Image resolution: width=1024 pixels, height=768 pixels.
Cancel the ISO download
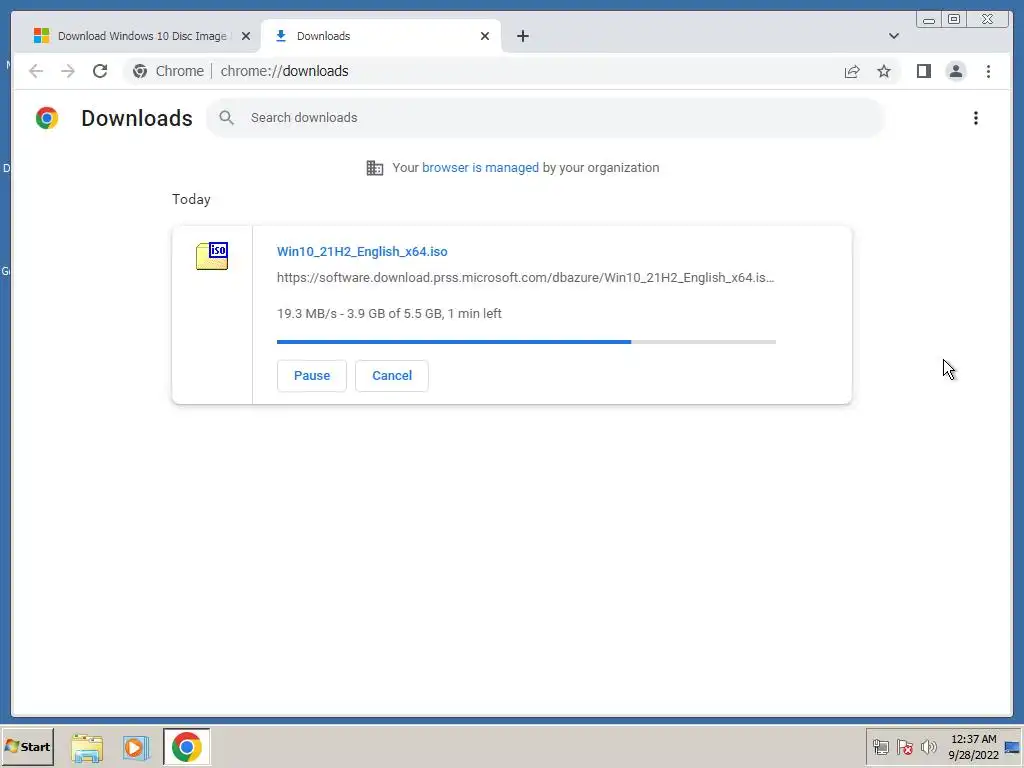point(392,376)
